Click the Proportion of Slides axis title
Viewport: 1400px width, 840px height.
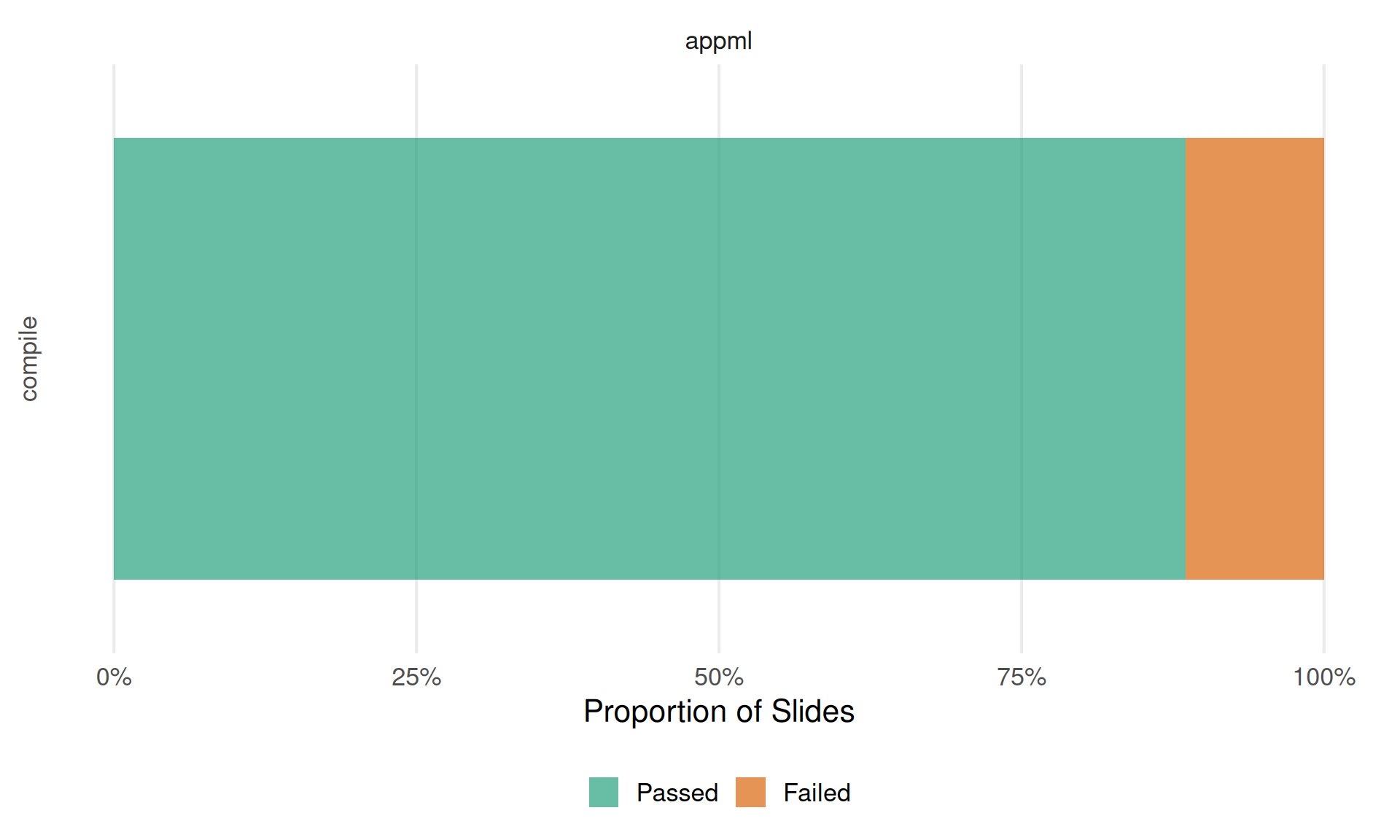(718, 711)
